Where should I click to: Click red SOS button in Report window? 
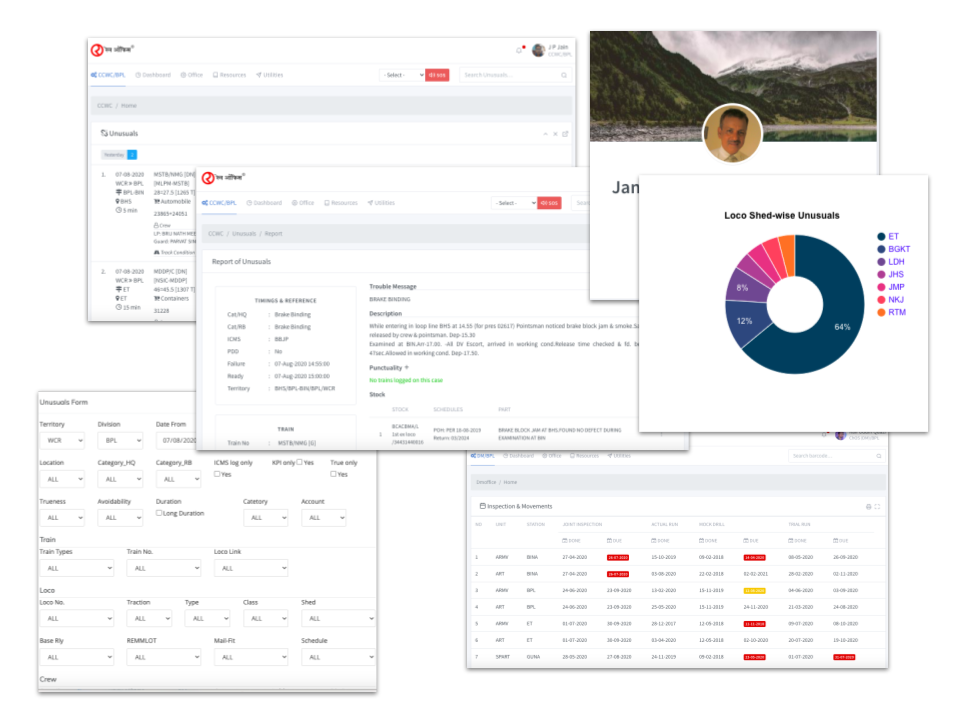pos(549,203)
